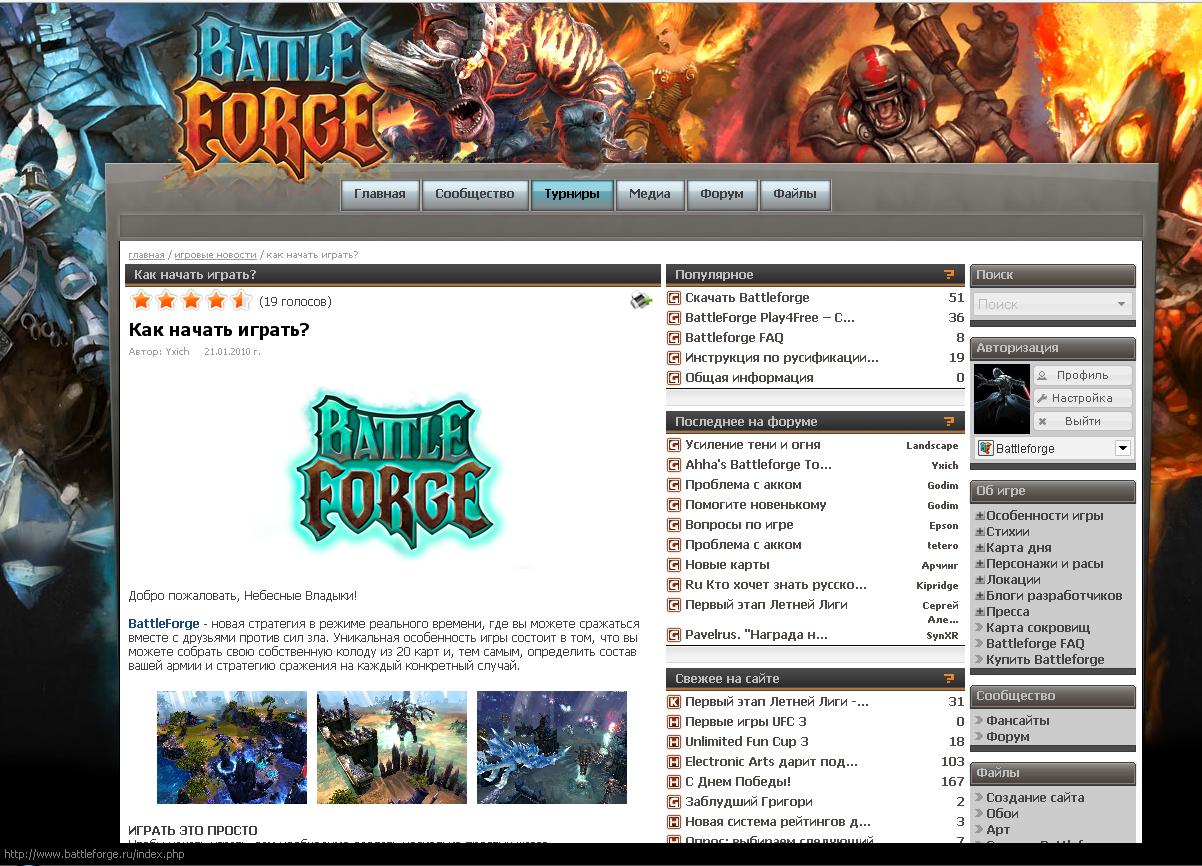Viewport: 1202px width, 866px height.
Task: Click author name Yxich under the title
Action: 178,352
